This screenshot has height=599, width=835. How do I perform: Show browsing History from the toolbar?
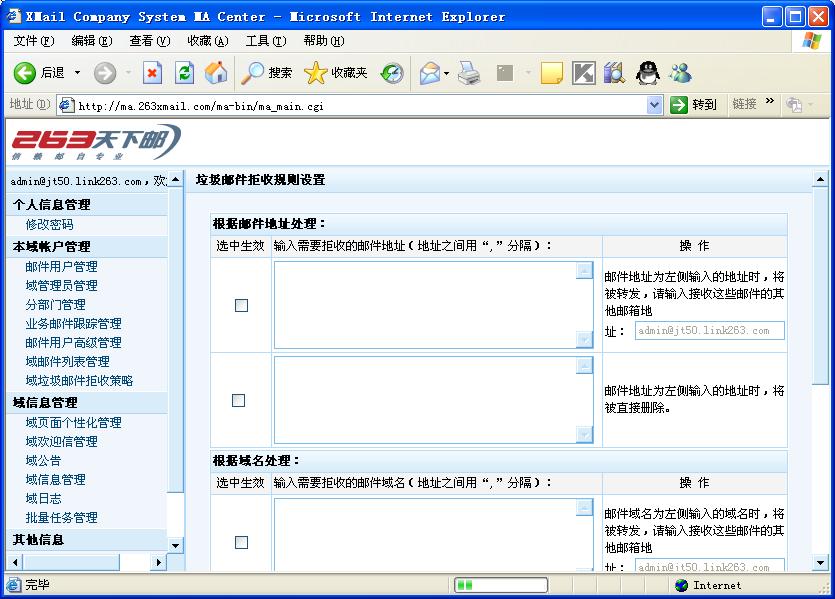click(x=392, y=73)
